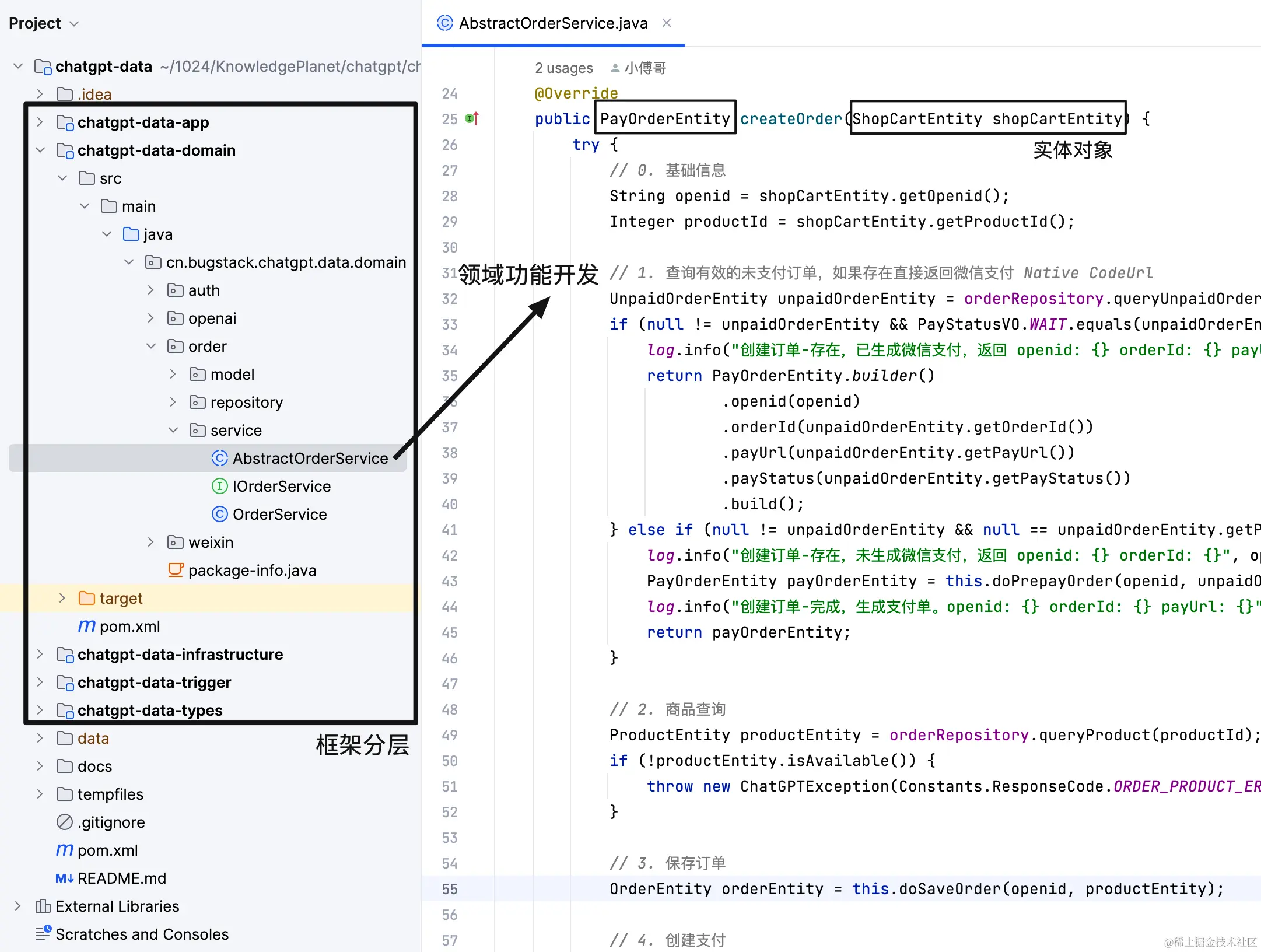Select the AbstractOrderService.java editor tab
This screenshot has width=1261, height=952.
pos(553,23)
